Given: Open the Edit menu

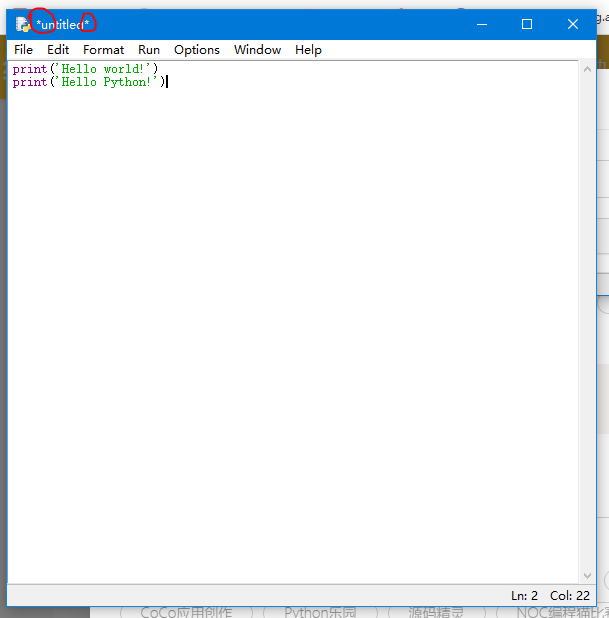Looking at the screenshot, I should [58, 50].
